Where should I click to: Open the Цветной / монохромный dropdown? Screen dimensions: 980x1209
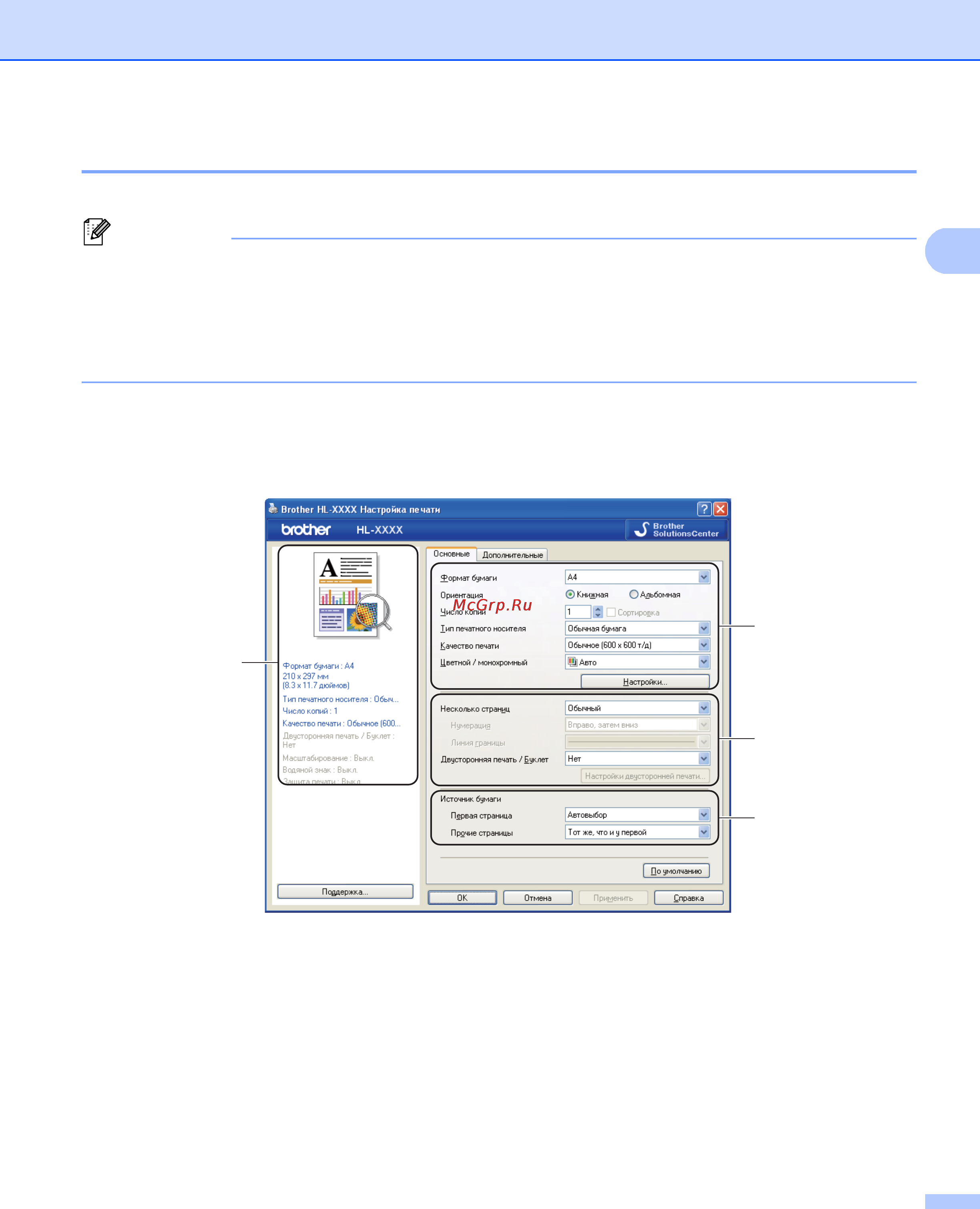pyautogui.click(x=637, y=662)
